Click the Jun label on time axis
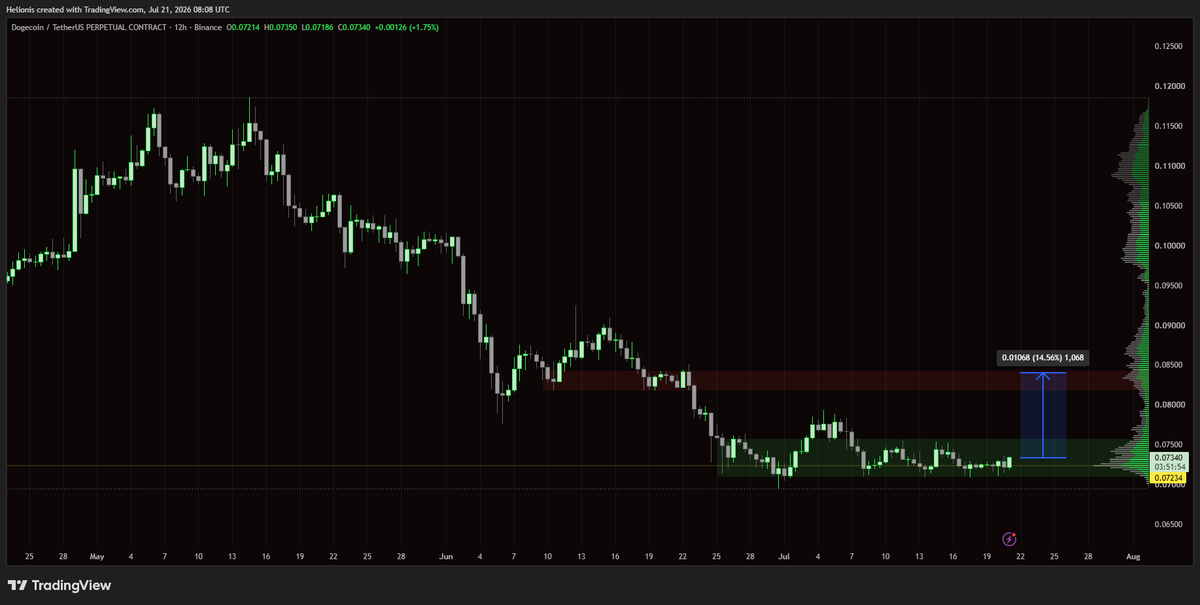 click(445, 555)
